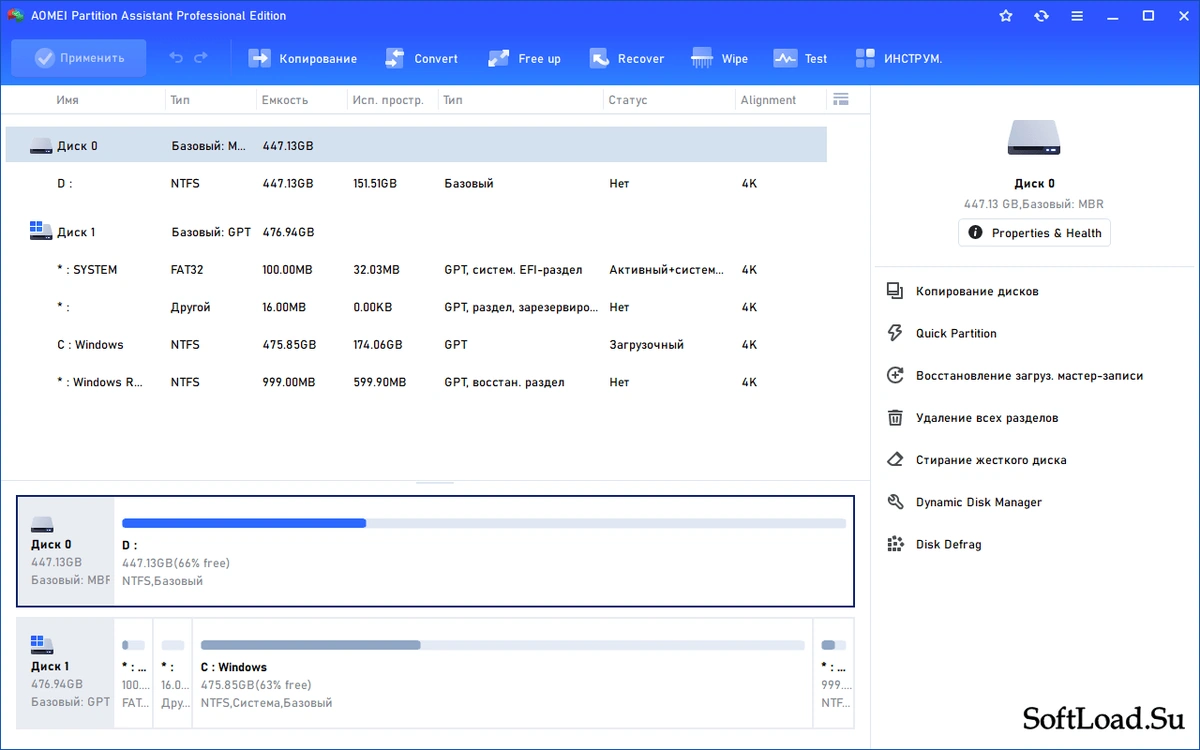Toggle the column view options icon

pos(840,99)
